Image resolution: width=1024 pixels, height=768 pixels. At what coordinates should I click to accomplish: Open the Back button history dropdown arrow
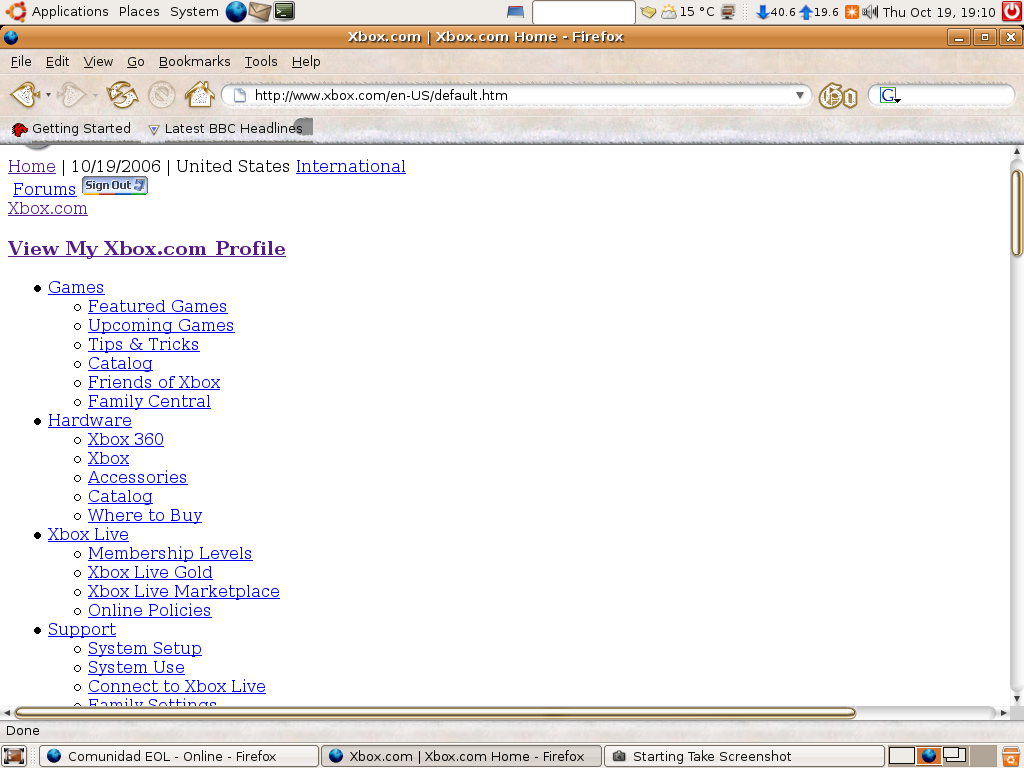pyautogui.click(x=48, y=95)
